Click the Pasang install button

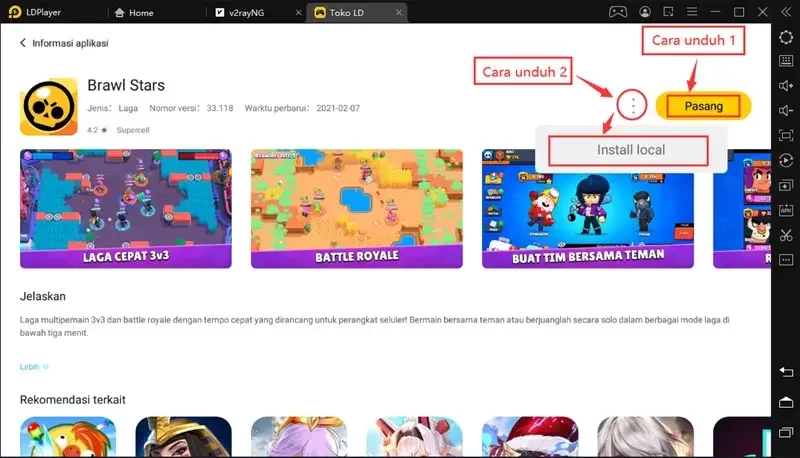point(704,106)
